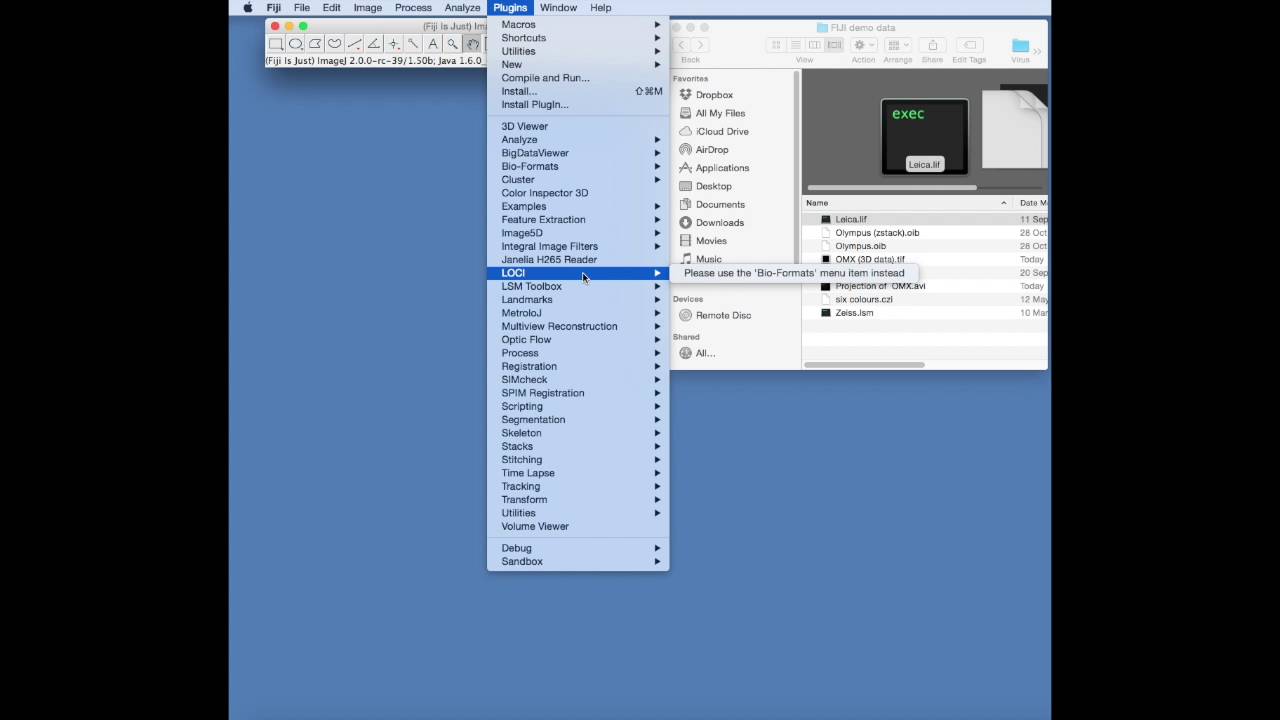Open the File menu
This screenshot has width=1280, height=720.
click(x=301, y=7)
